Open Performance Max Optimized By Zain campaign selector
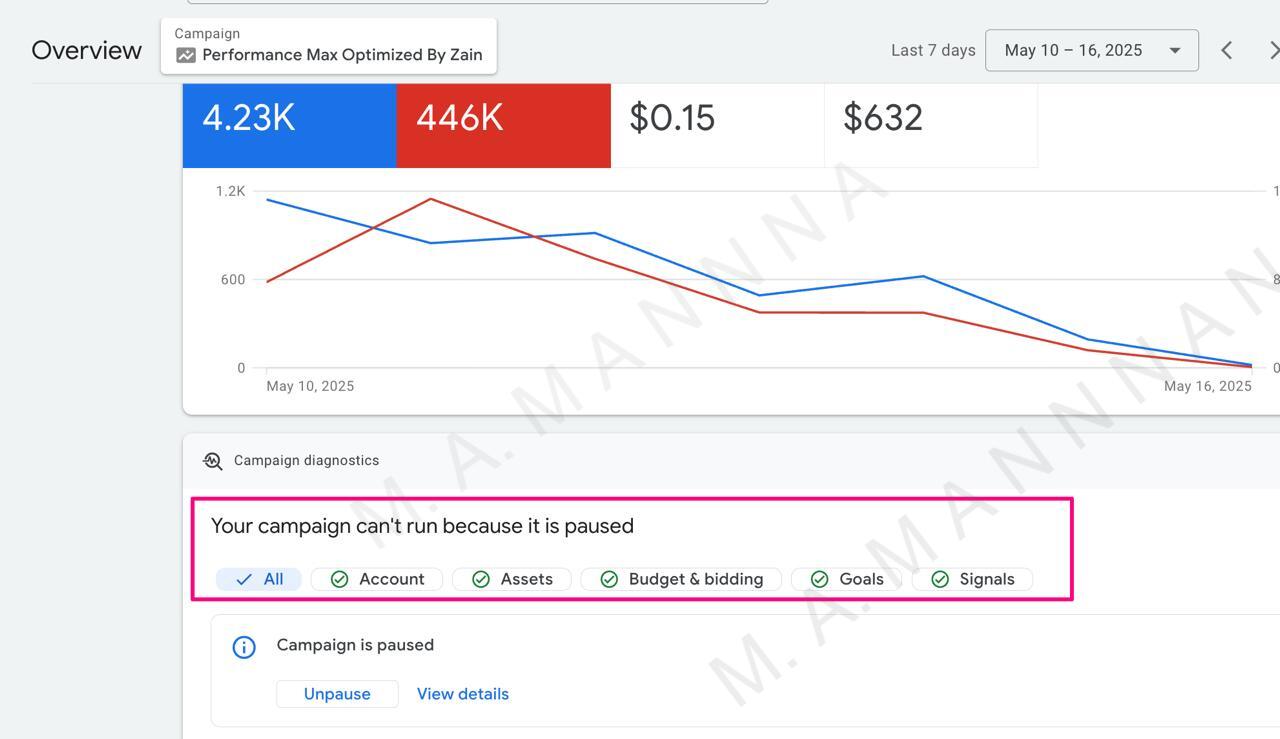 pos(328,46)
